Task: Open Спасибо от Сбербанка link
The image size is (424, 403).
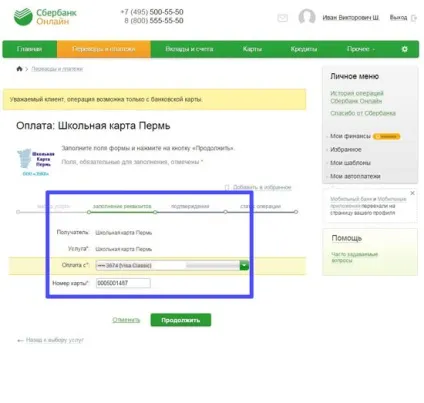Action: pos(363,113)
